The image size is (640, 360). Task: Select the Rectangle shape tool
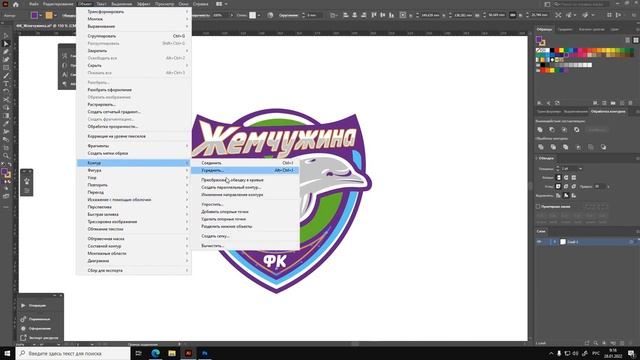pos(6,68)
